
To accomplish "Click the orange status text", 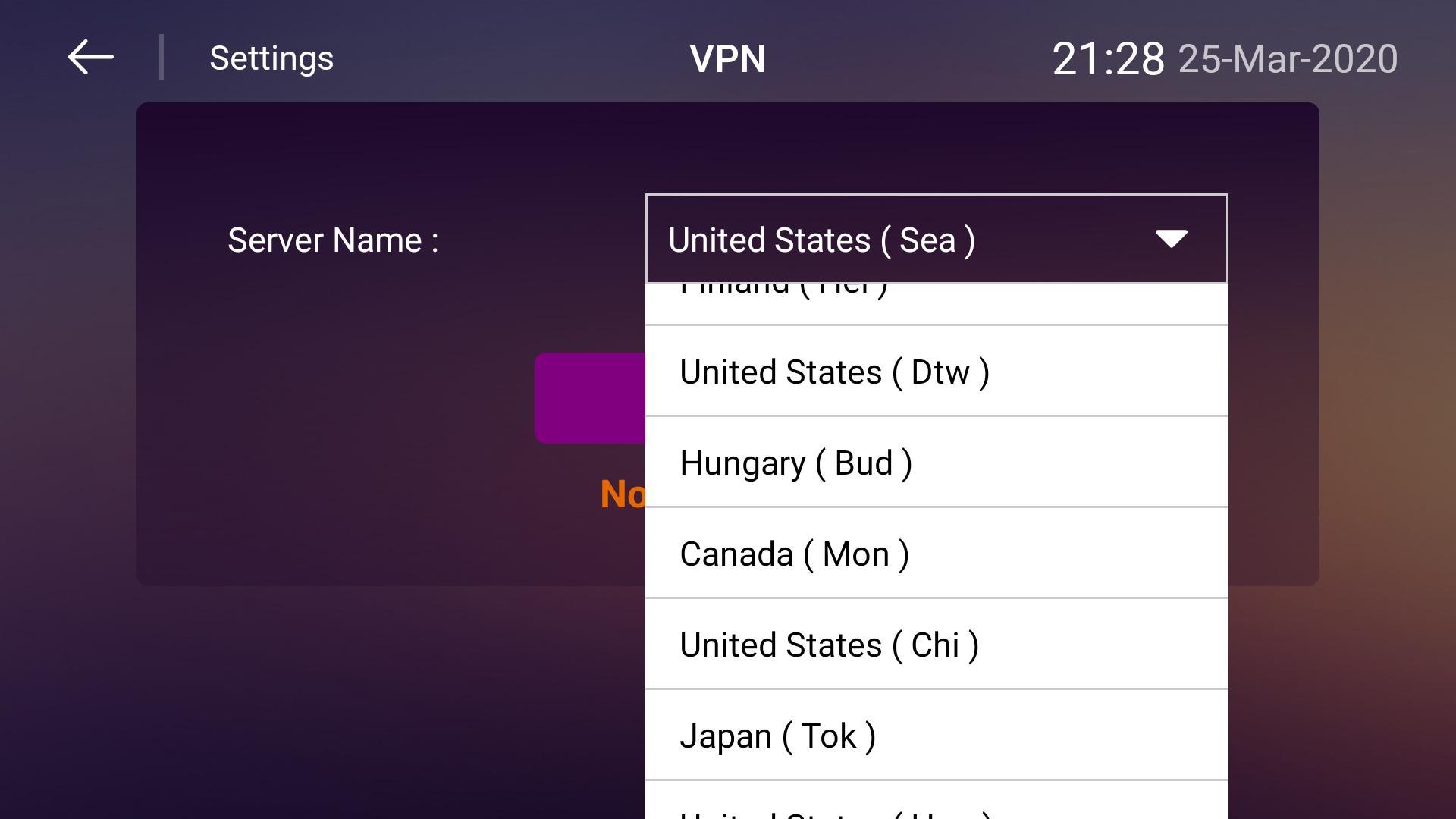I will (x=623, y=494).
